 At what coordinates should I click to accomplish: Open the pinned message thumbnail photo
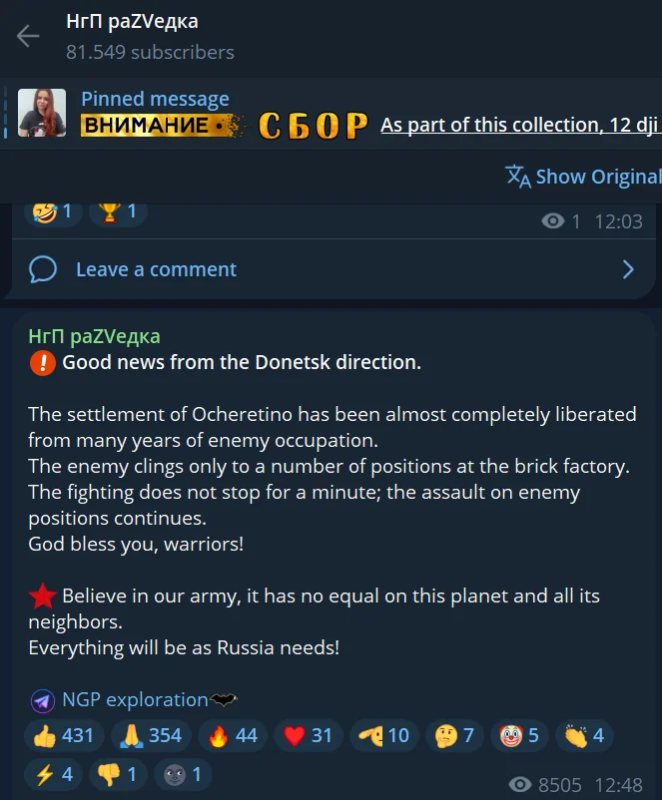(x=42, y=113)
